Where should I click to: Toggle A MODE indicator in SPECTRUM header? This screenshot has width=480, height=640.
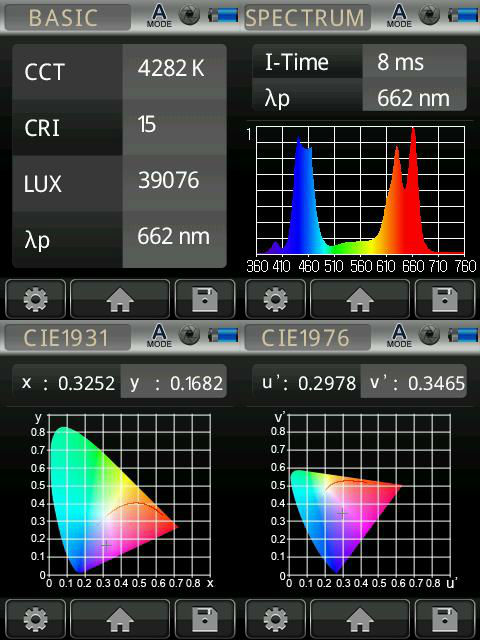click(x=399, y=16)
